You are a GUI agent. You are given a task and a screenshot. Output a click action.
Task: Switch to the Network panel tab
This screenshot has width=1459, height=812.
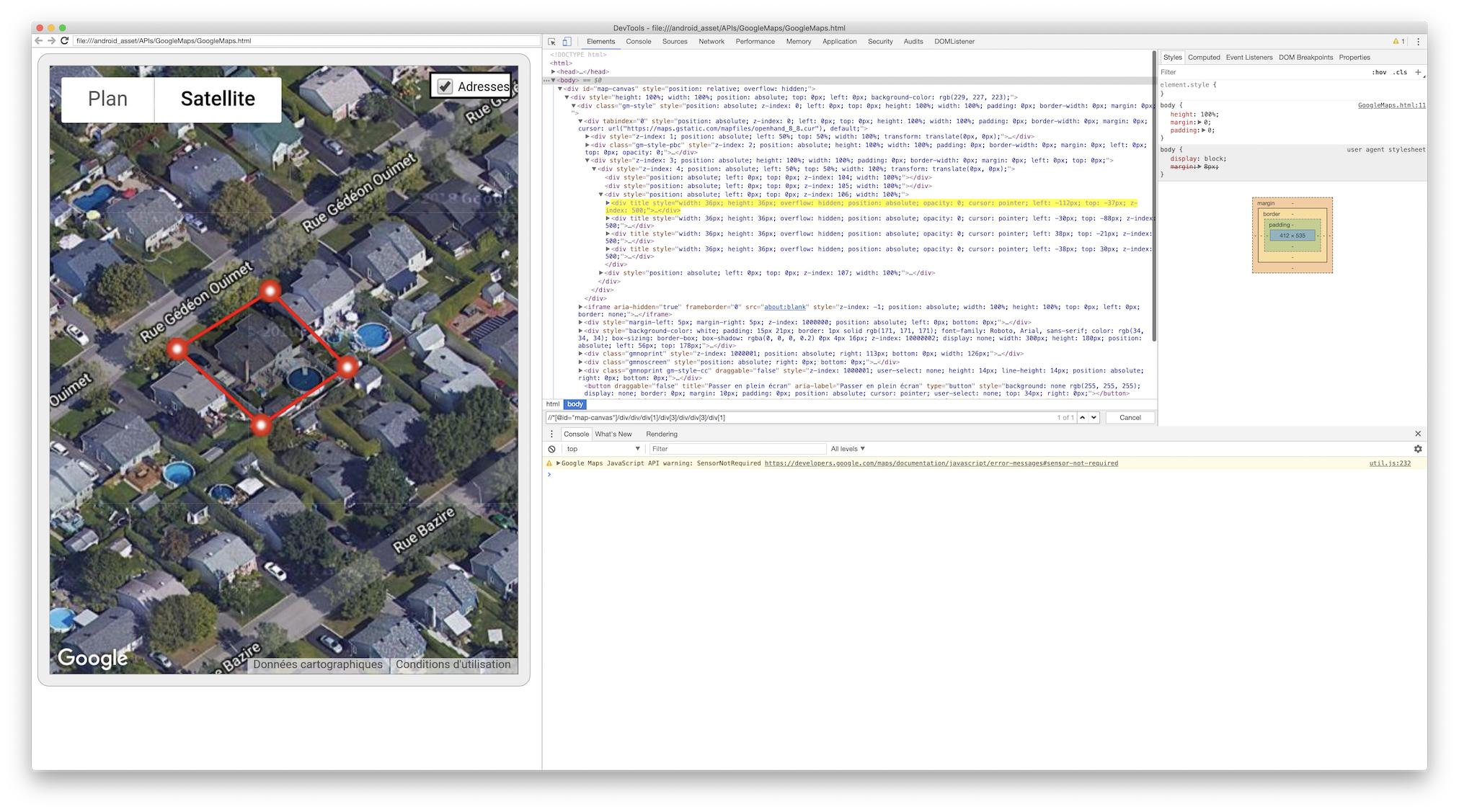click(711, 42)
